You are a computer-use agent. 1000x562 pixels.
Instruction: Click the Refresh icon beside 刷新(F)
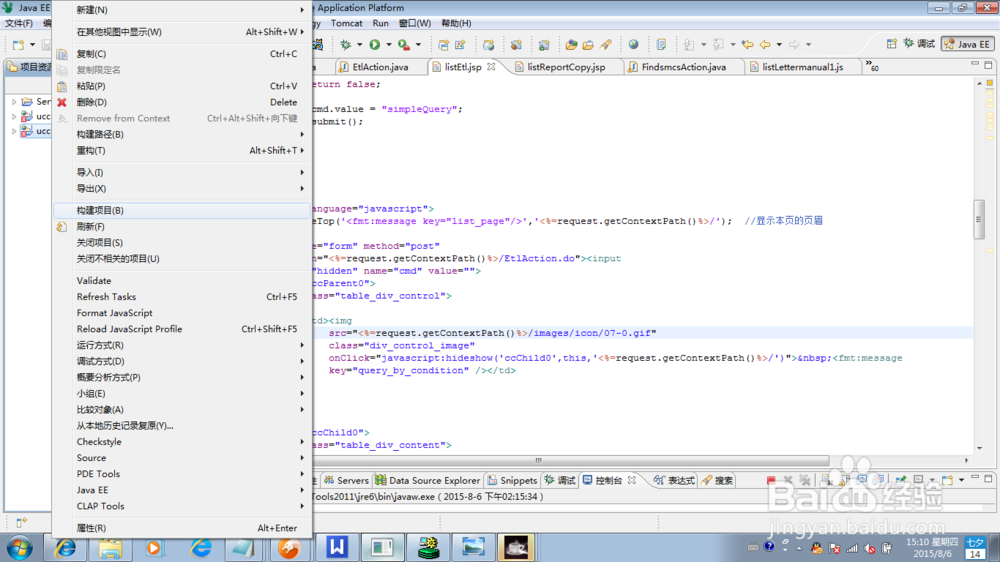tap(62, 226)
